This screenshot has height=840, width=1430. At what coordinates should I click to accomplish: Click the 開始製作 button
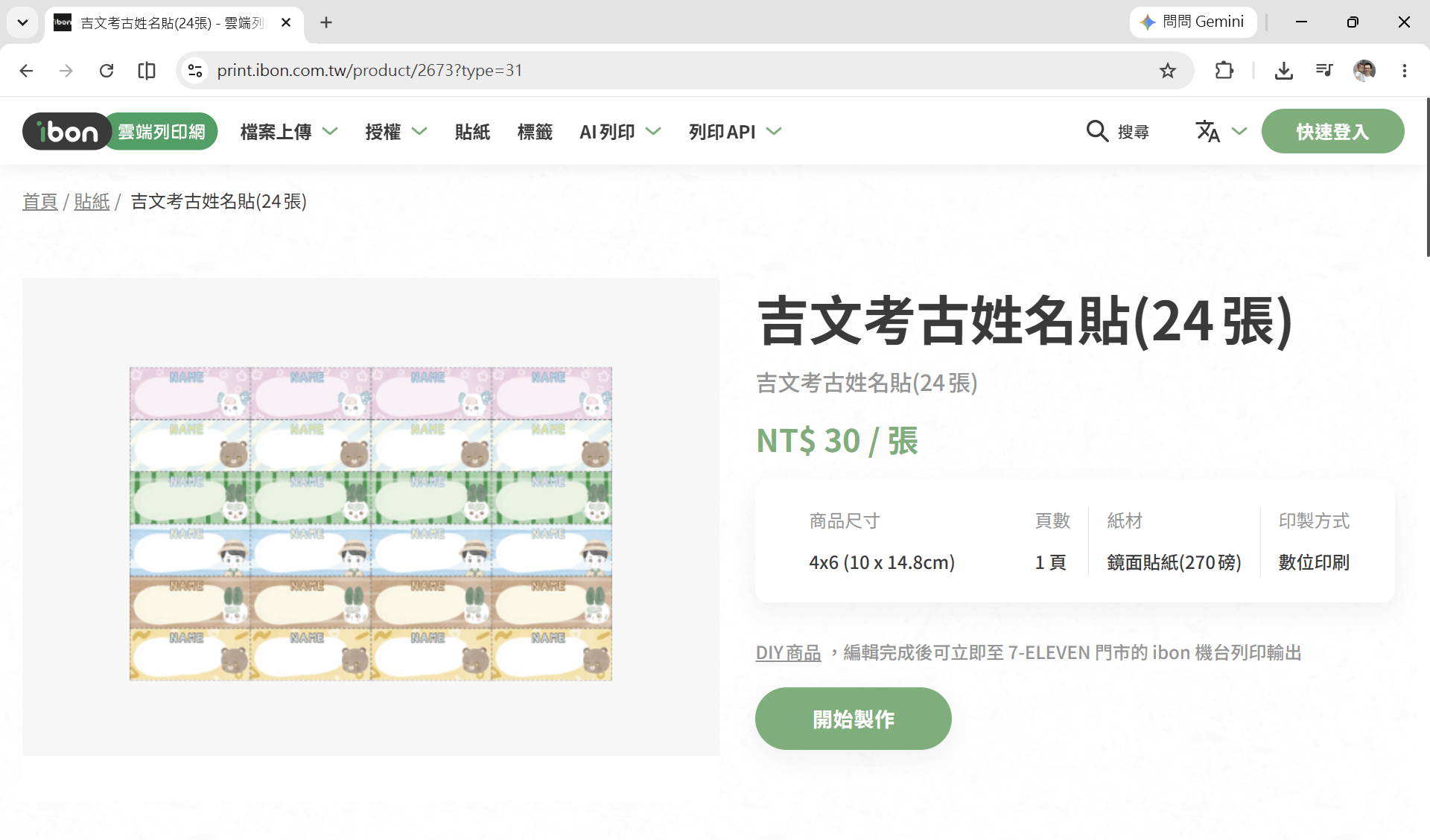[x=854, y=719]
